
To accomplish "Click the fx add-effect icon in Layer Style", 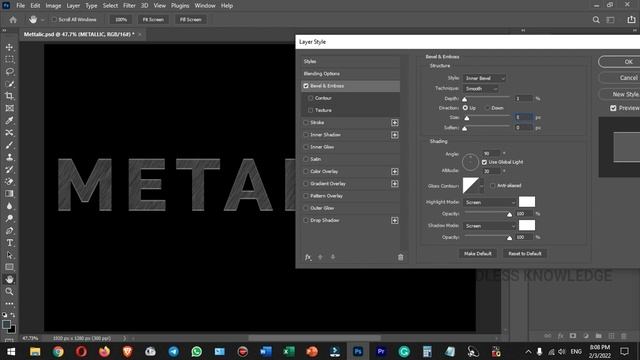I will click(x=308, y=257).
